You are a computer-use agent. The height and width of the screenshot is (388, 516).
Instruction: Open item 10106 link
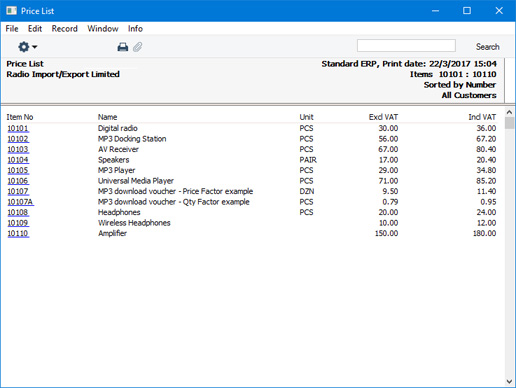point(18,181)
